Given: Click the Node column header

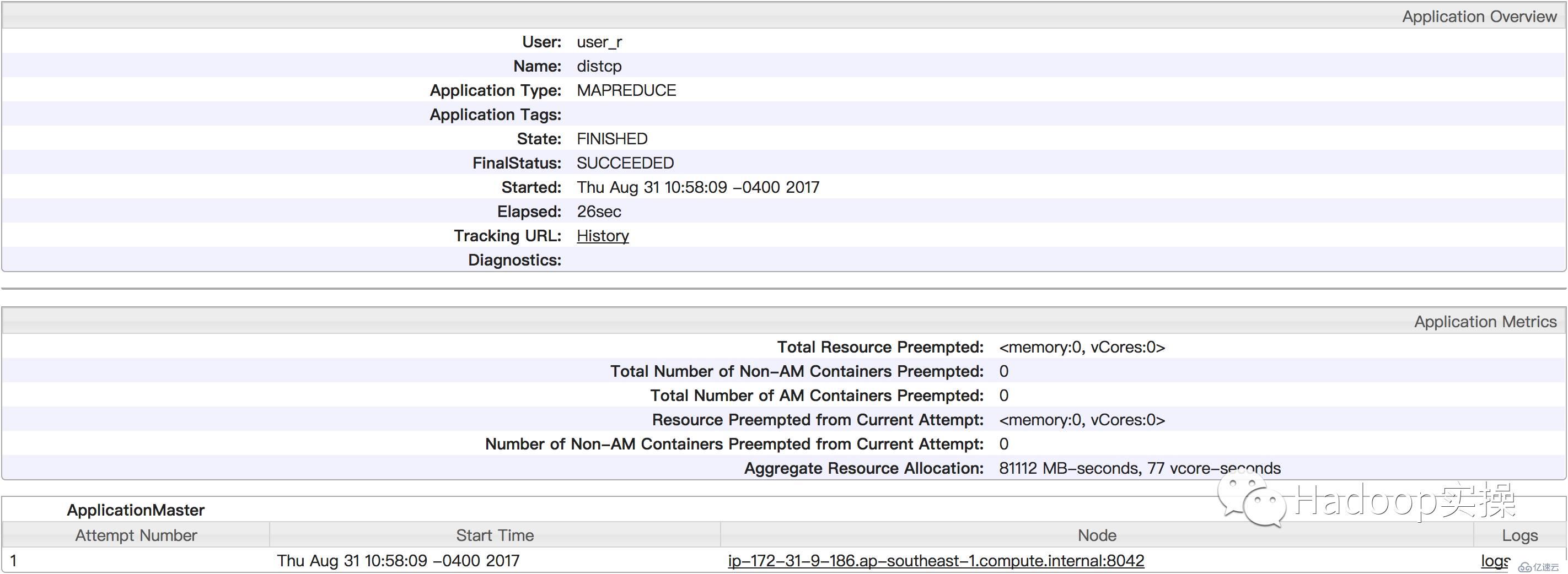Looking at the screenshot, I should tap(1097, 535).
